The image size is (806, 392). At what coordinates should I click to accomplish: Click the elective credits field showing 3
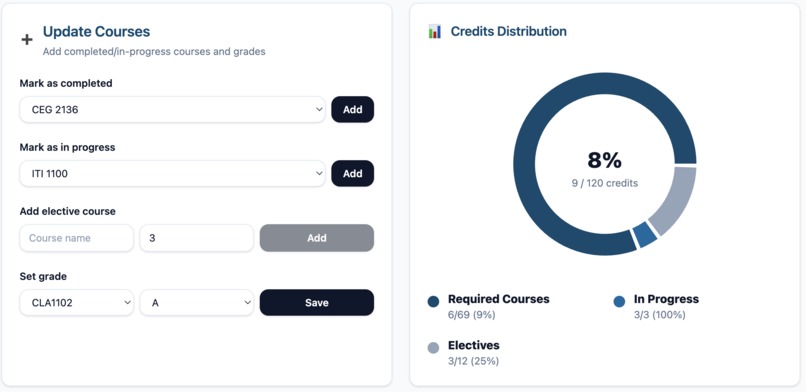click(x=197, y=238)
